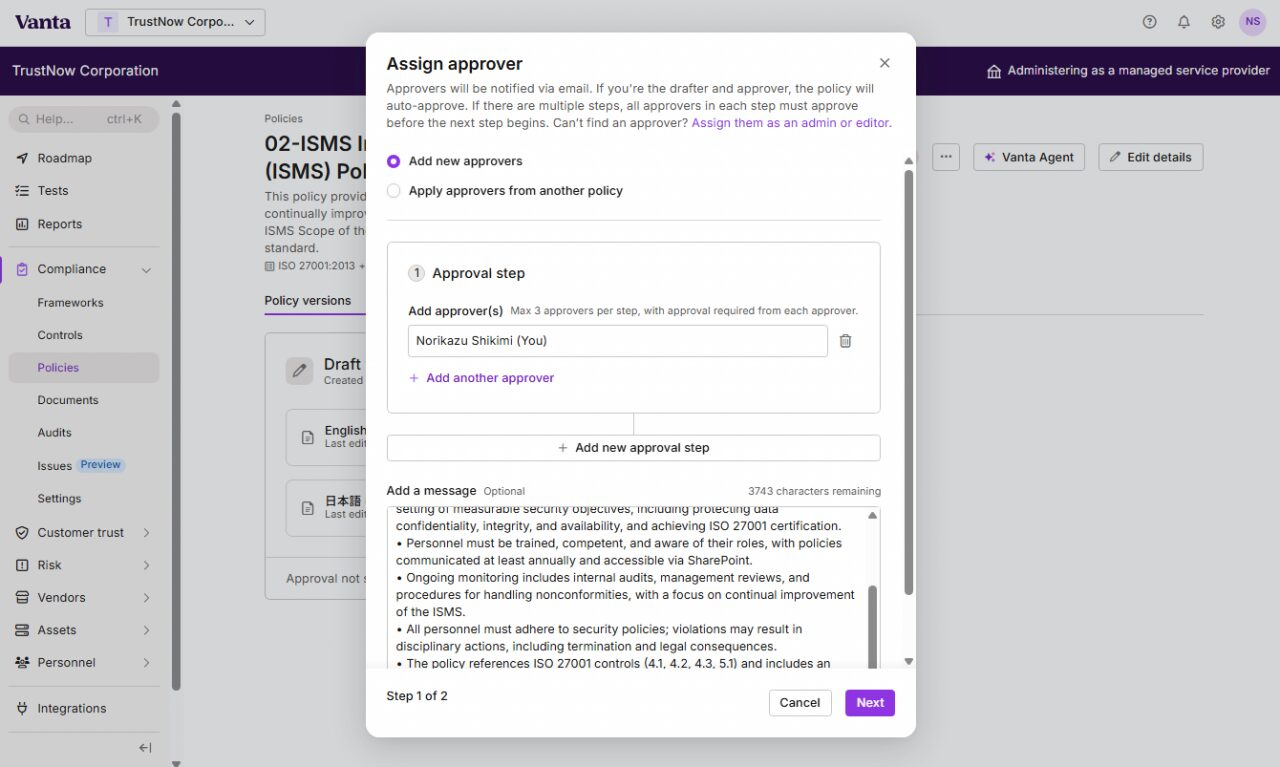Open the NS user avatar menu
This screenshot has width=1280, height=767.
(x=1253, y=22)
